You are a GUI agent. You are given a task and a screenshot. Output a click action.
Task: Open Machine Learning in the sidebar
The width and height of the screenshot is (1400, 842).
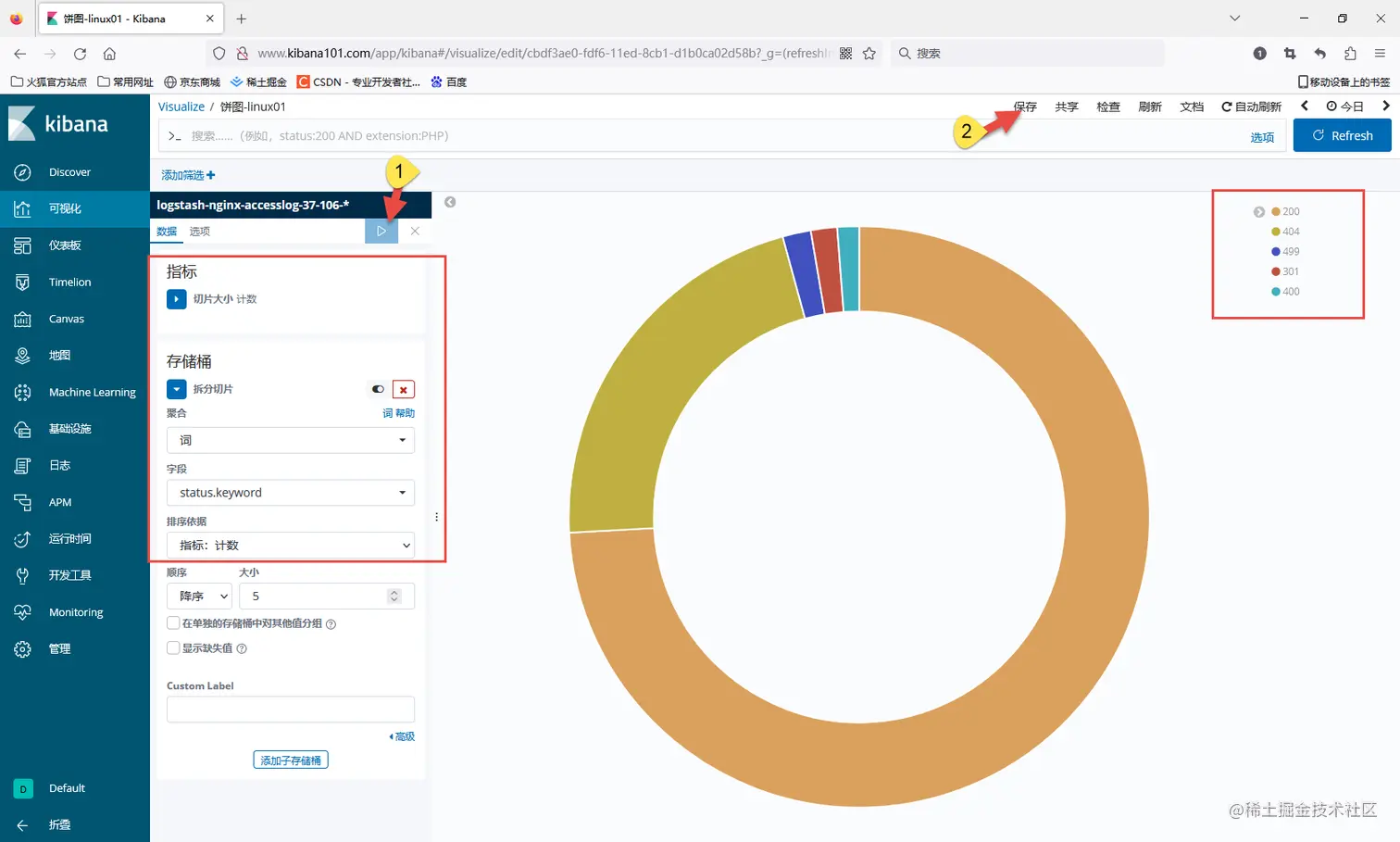[92, 393]
